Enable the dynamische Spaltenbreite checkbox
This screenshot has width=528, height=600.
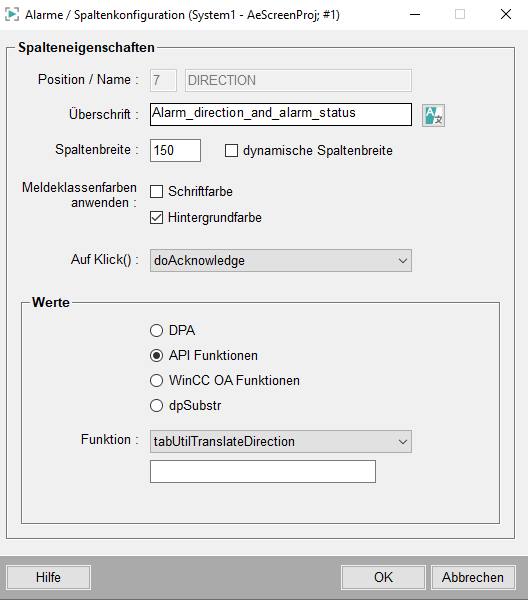(x=231, y=150)
